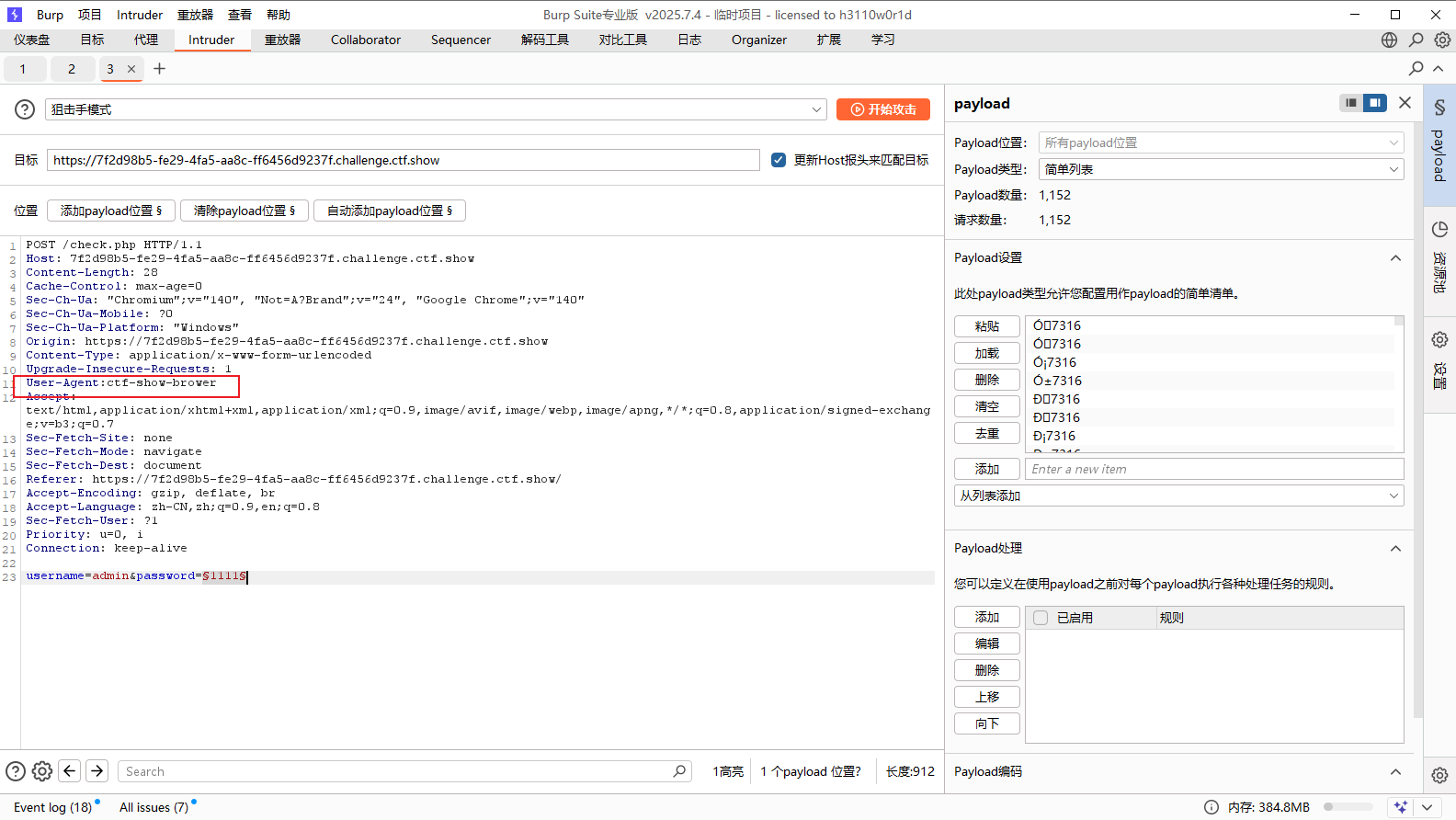Add a new Intruder tab with plus
Image resolution: width=1456 pixels, height=820 pixels.
coord(159,68)
